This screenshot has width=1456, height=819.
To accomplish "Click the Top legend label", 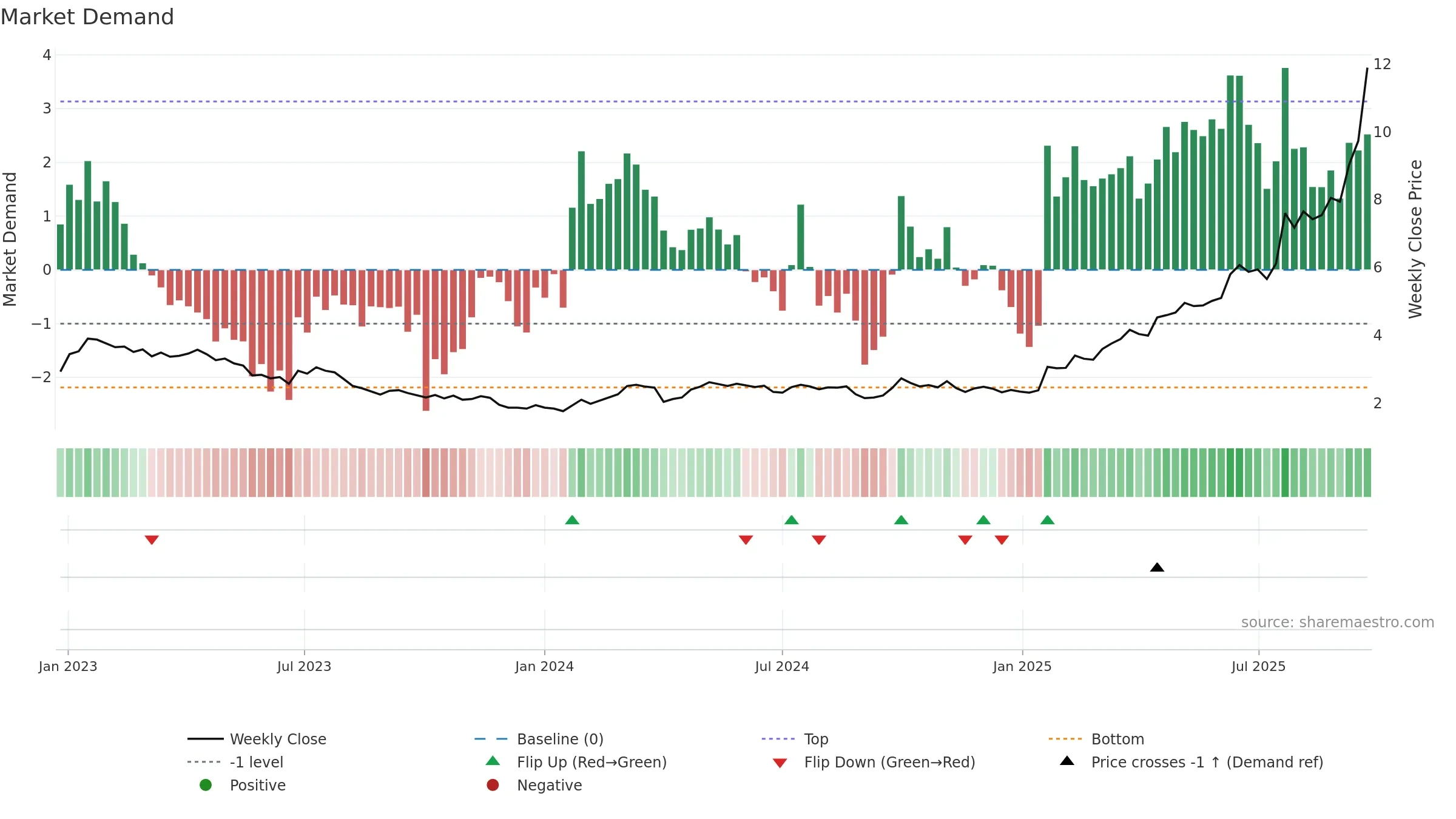I will click(x=816, y=739).
